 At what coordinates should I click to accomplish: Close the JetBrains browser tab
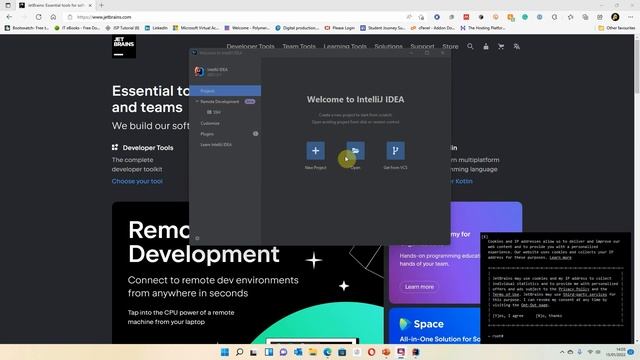(90, 5)
